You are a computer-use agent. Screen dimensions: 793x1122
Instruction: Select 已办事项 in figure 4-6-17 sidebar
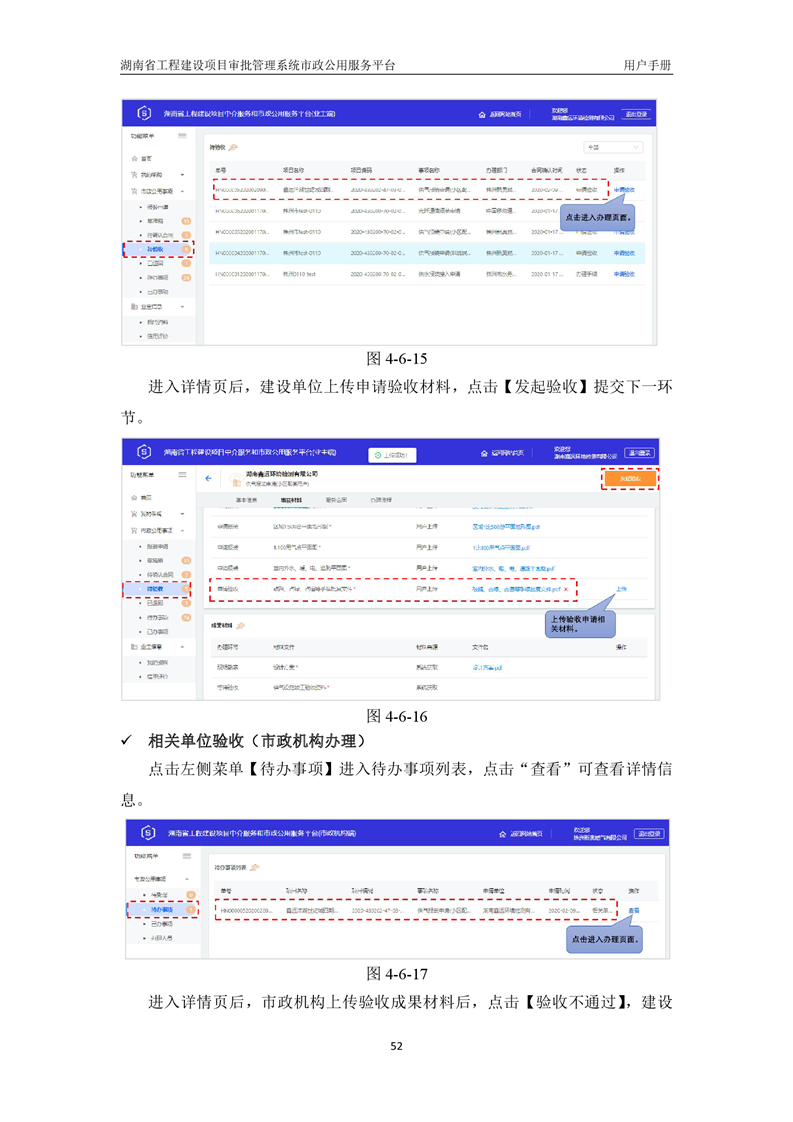coord(162,924)
